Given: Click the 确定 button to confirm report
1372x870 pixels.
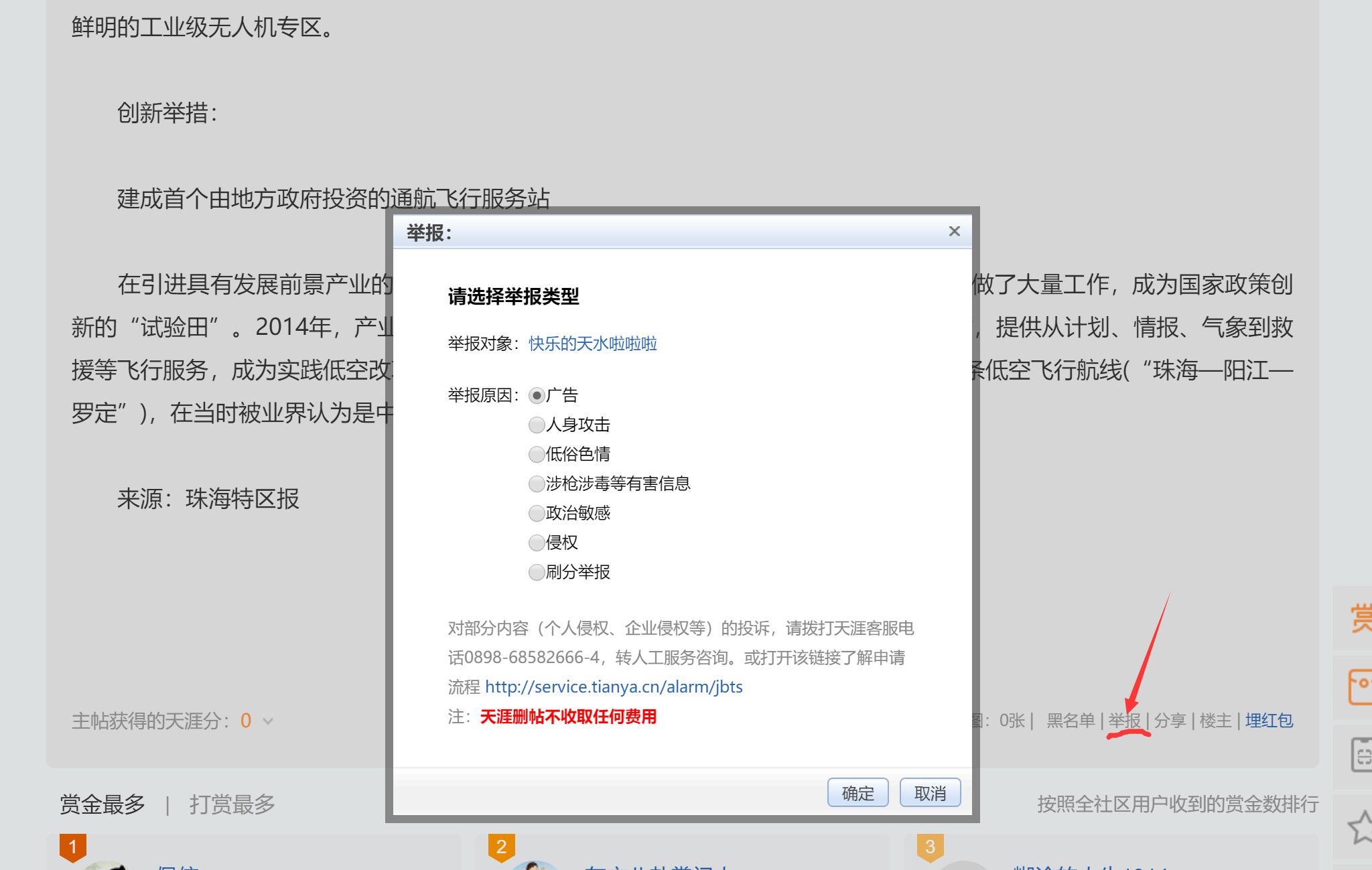Looking at the screenshot, I should coord(857,792).
